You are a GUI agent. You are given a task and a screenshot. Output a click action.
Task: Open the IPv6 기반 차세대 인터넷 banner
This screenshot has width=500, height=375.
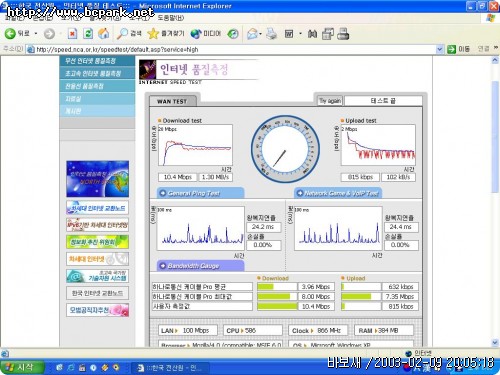click(97, 225)
